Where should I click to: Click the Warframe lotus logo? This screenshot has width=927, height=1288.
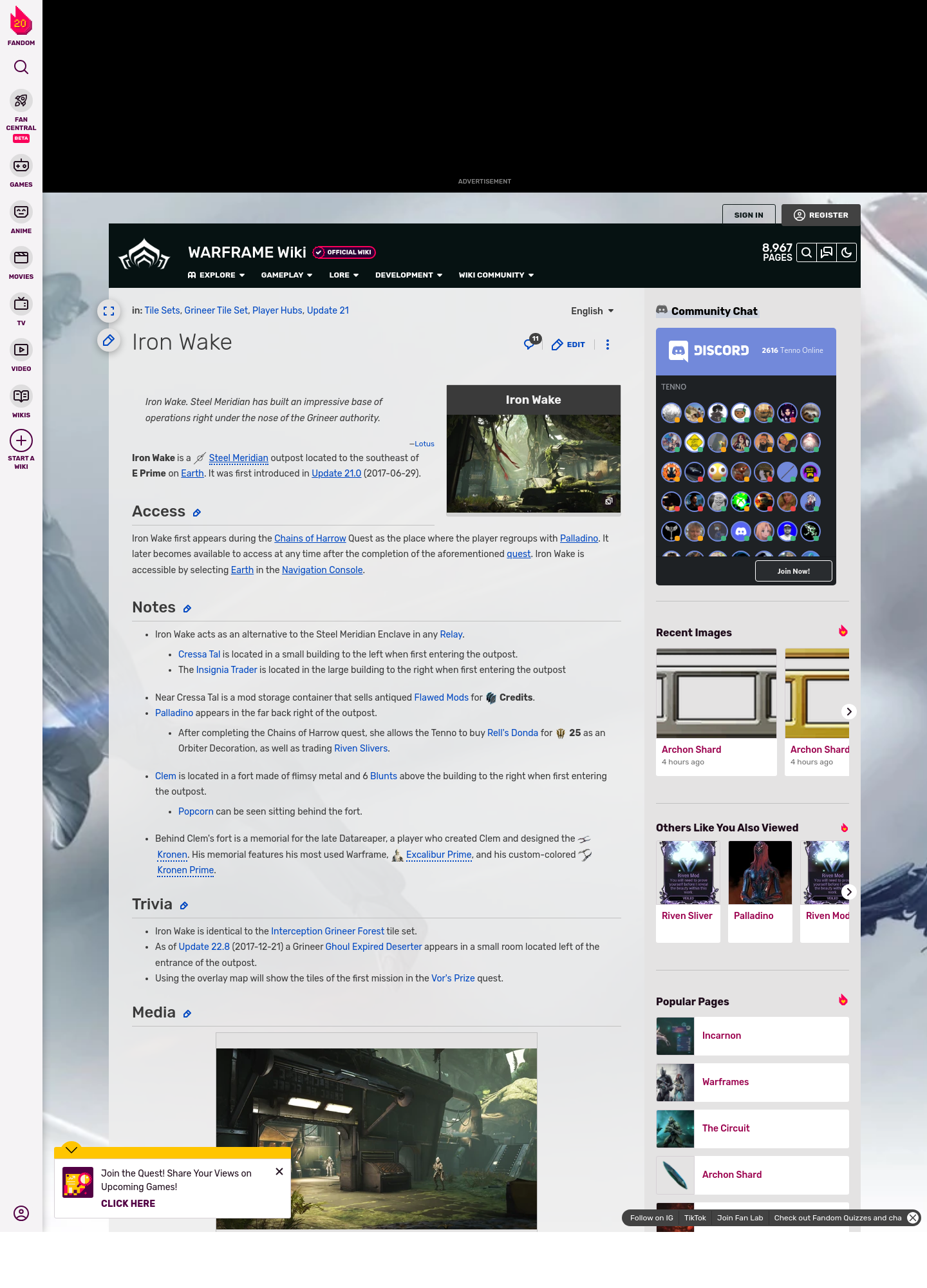144,254
